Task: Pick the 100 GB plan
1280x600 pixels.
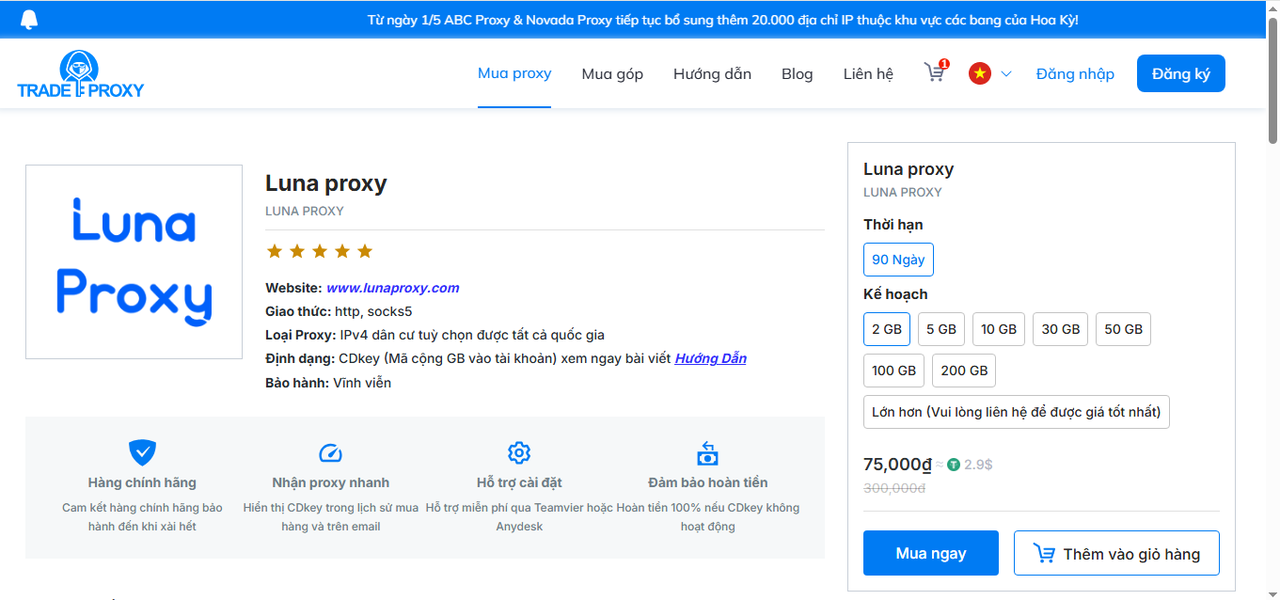Action: pos(894,370)
